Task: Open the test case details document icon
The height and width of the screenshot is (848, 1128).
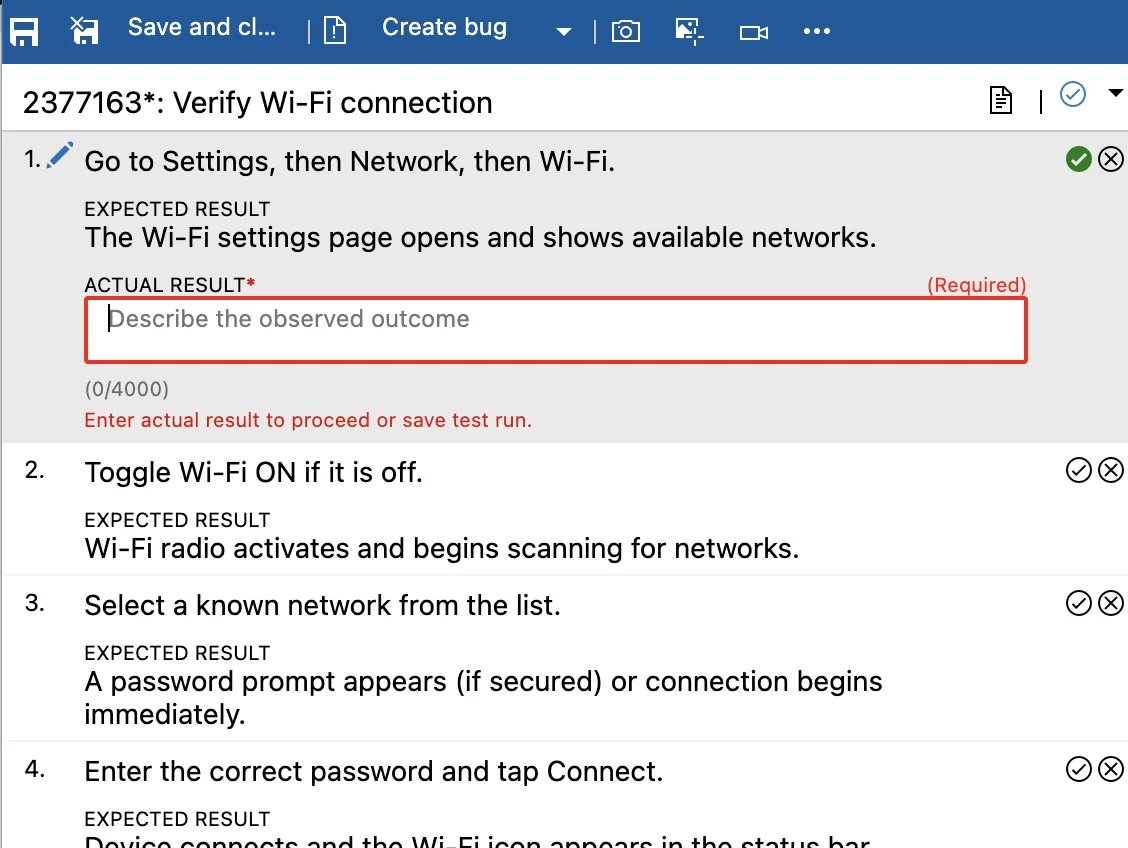Action: point(1000,101)
